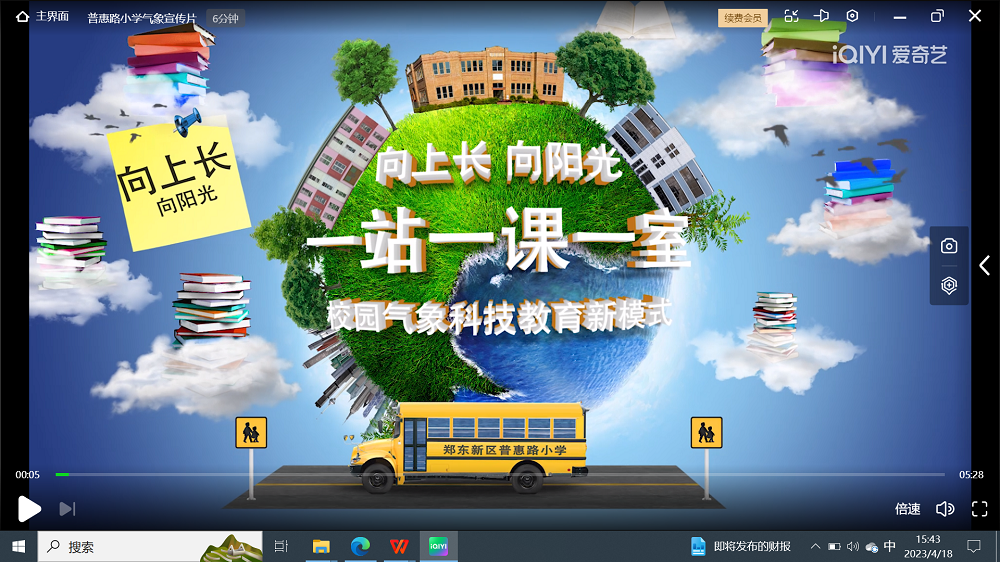This screenshot has height=562, width=1000.
Task: Show hidden system tray icons
Action: pos(815,546)
